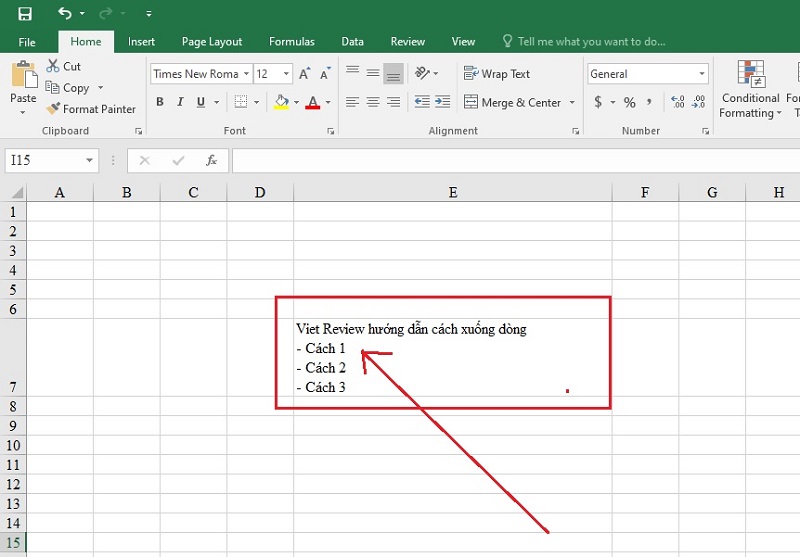The width and height of the screenshot is (800, 557).
Task: Apply Comma Style
Action: (x=649, y=102)
